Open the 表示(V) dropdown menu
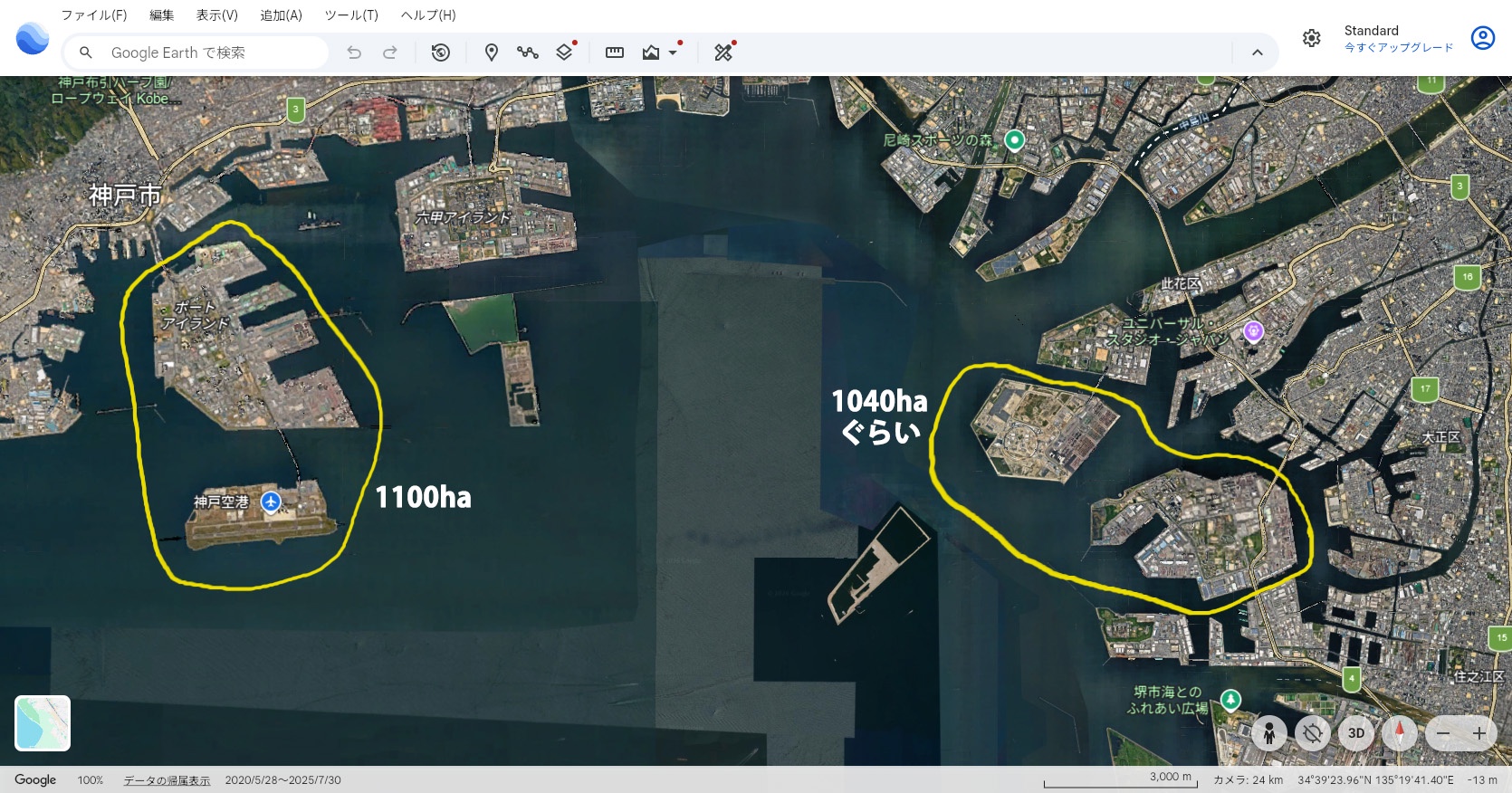Viewport: 1512px width, 793px height. click(x=216, y=15)
